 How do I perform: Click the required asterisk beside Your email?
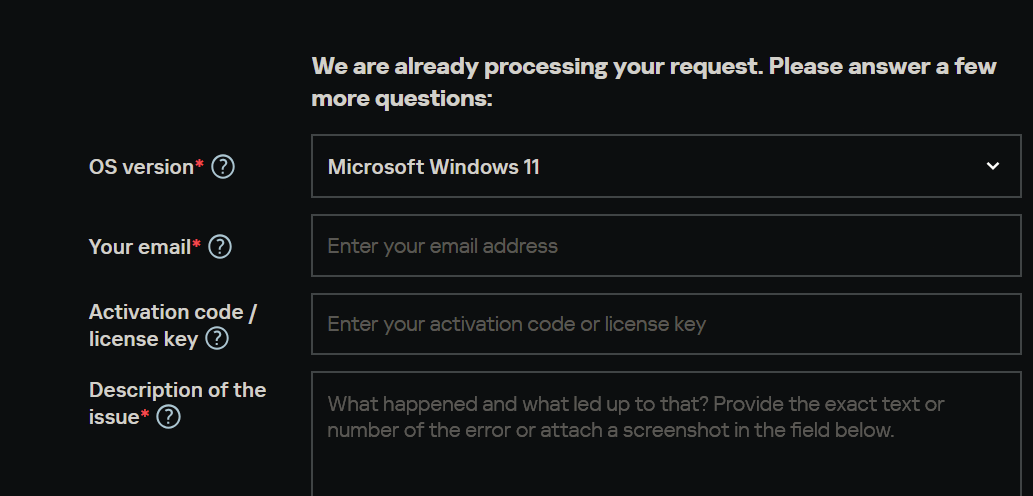click(x=196, y=244)
